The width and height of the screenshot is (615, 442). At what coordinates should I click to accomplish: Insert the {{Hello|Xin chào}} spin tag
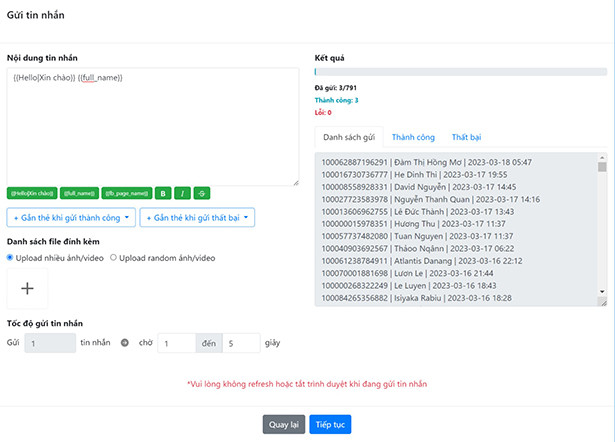(x=32, y=193)
